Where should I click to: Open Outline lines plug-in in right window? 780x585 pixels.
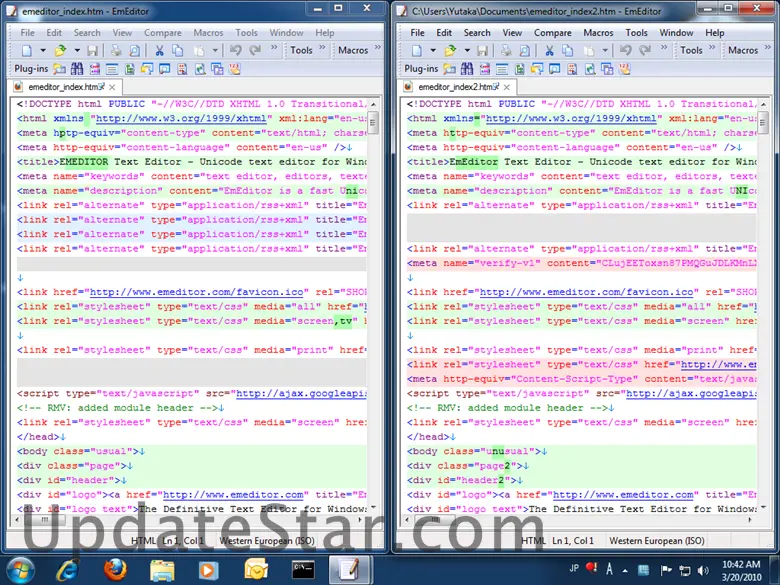click(502, 69)
